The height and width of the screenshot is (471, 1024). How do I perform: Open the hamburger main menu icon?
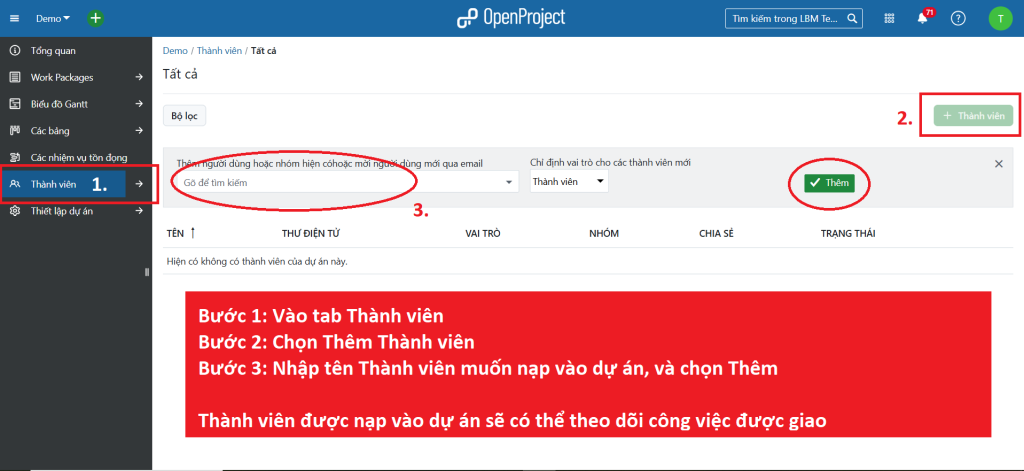click(14, 18)
